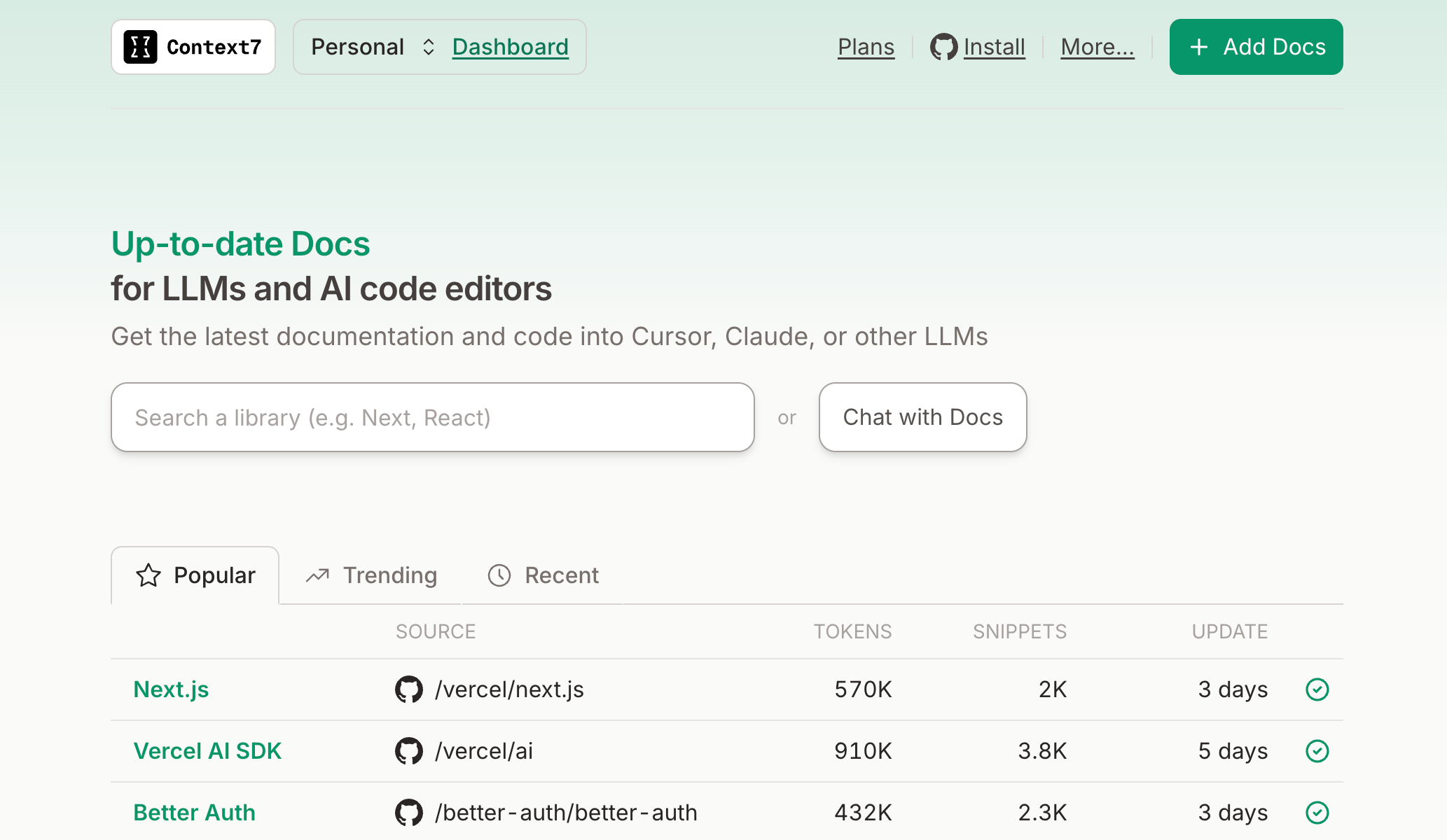This screenshot has width=1447, height=840.
Task: Focus the Search a library input field
Action: (432, 417)
